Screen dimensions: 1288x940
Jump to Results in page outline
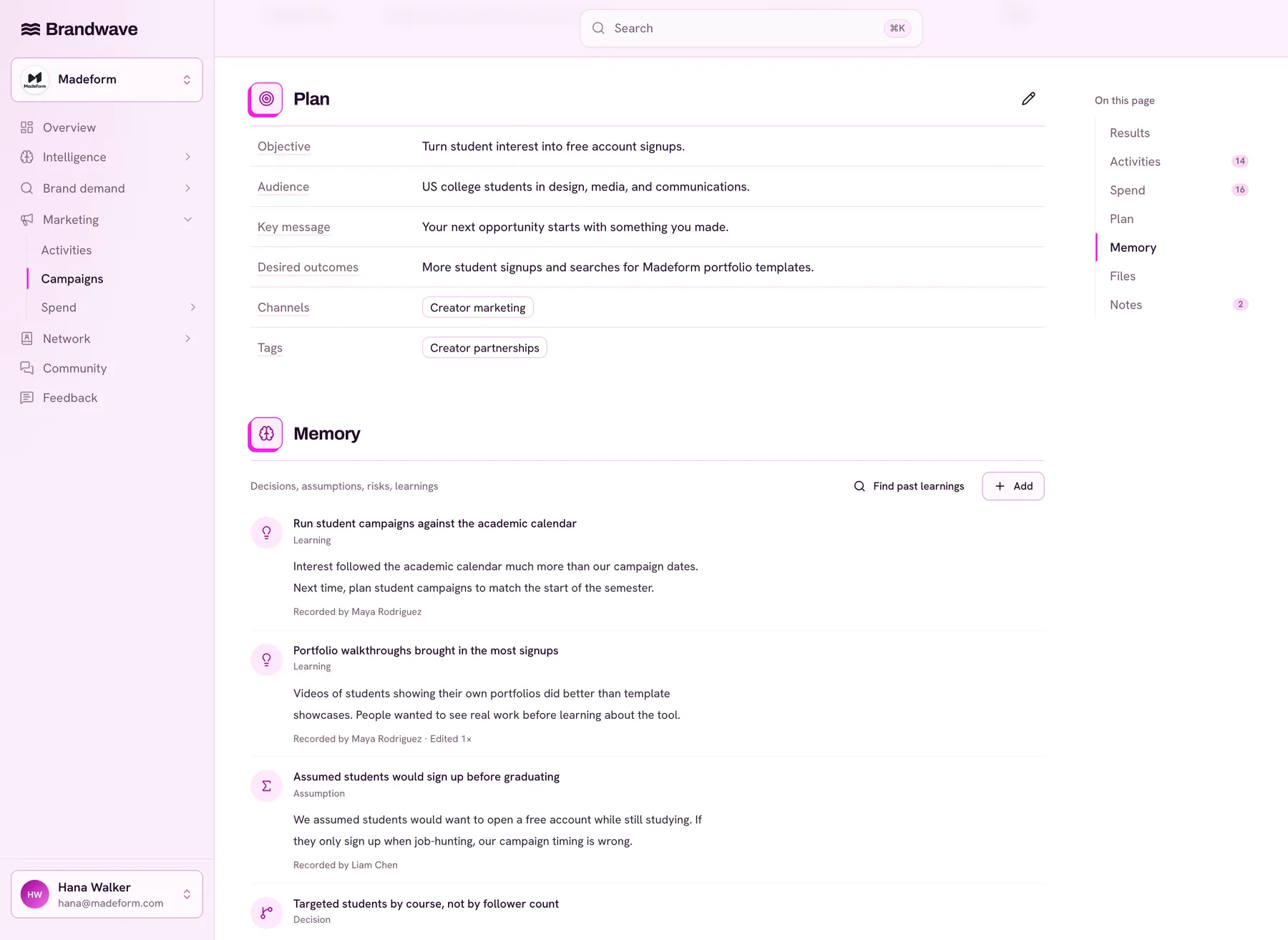1130,133
